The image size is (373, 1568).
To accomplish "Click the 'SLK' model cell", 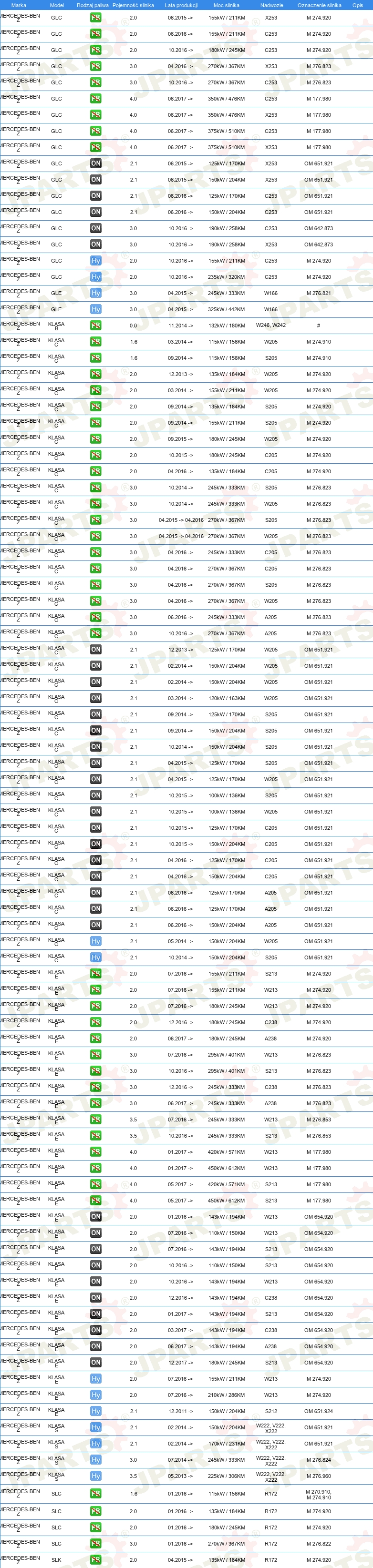I will 56,1560.
